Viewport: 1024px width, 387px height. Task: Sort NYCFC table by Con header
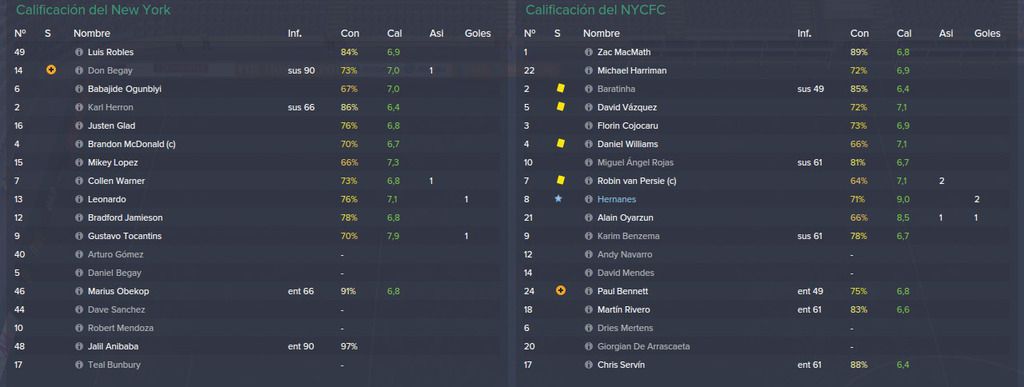859,33
